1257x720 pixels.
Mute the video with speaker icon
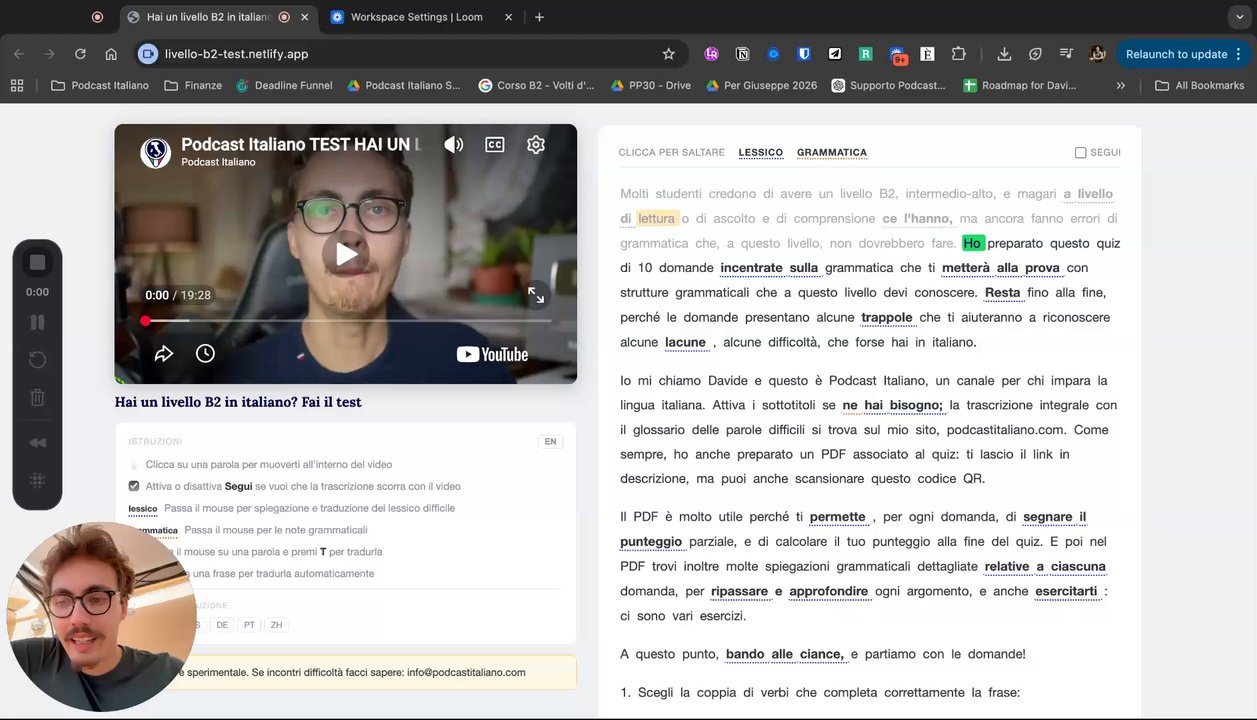point(454,145)
